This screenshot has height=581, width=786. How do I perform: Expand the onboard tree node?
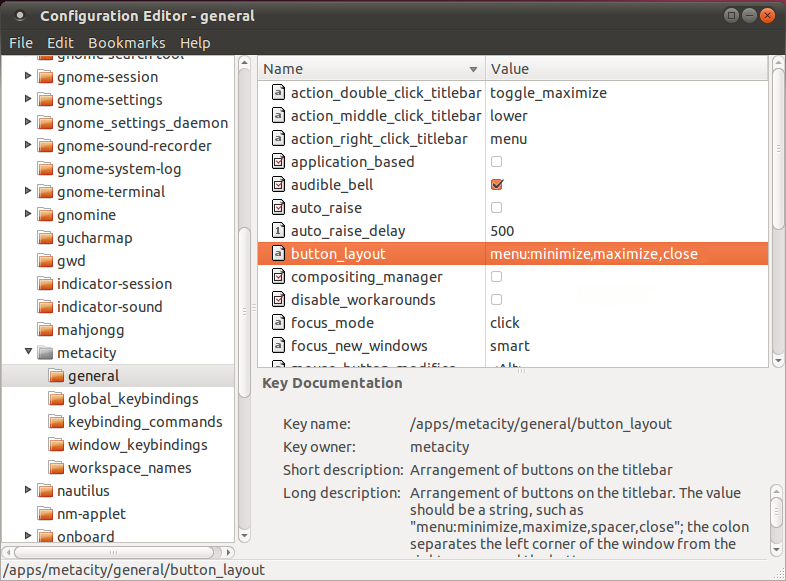click(28, 535)
